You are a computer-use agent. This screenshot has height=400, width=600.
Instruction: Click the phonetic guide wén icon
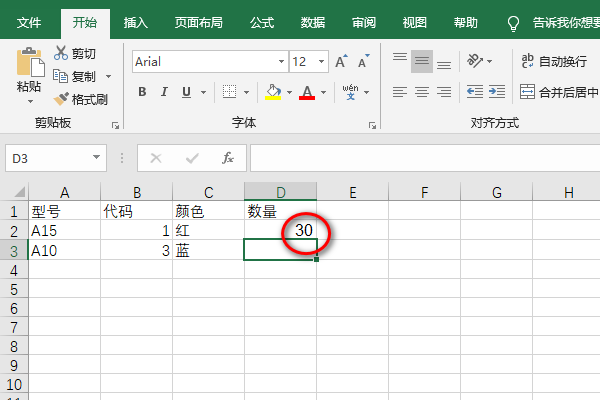point(351,92)
